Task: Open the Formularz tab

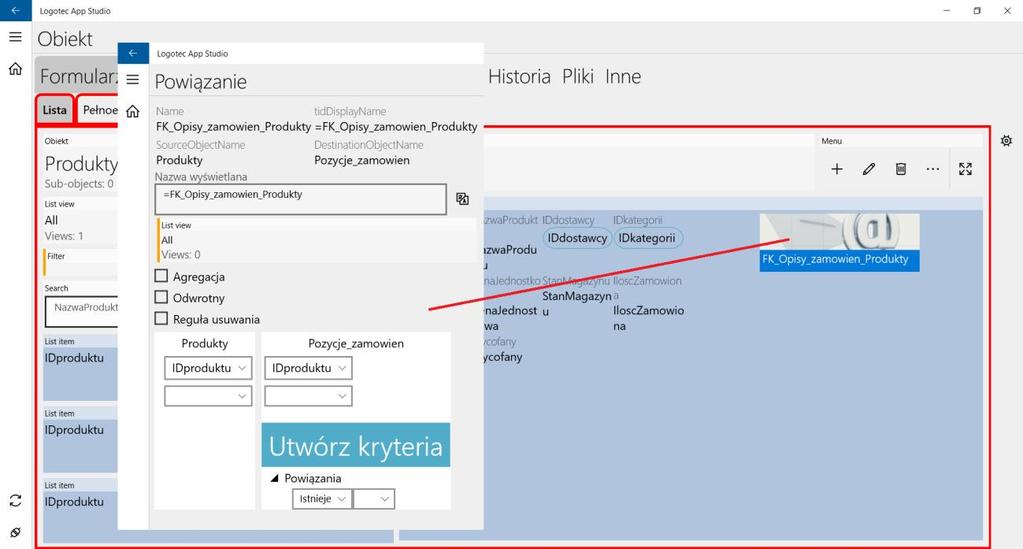Action: (x=78, y=77)
